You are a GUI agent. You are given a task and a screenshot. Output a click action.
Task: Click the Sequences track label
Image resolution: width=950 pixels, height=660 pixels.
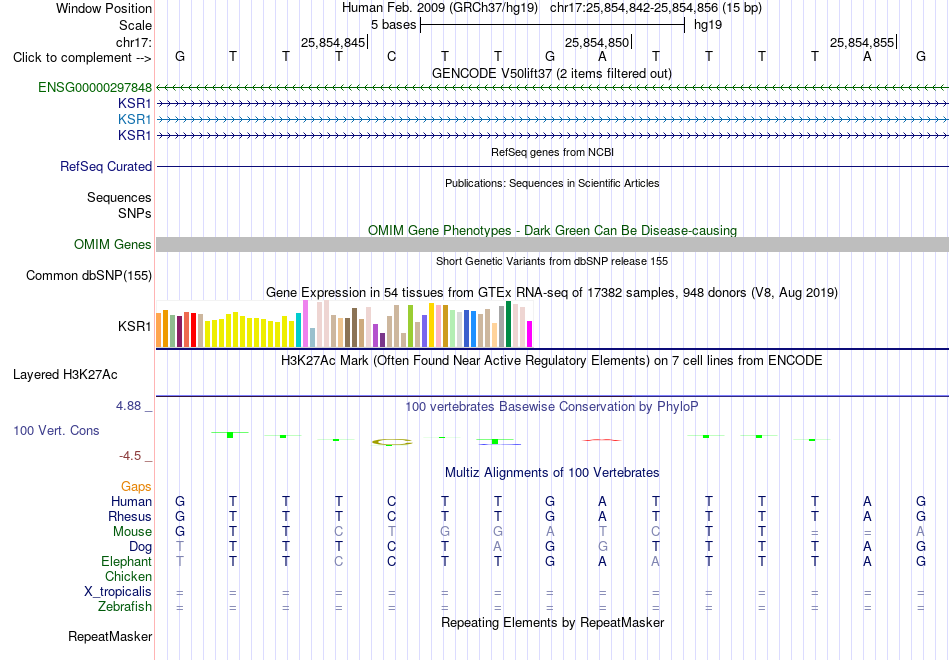coord(119,198)
